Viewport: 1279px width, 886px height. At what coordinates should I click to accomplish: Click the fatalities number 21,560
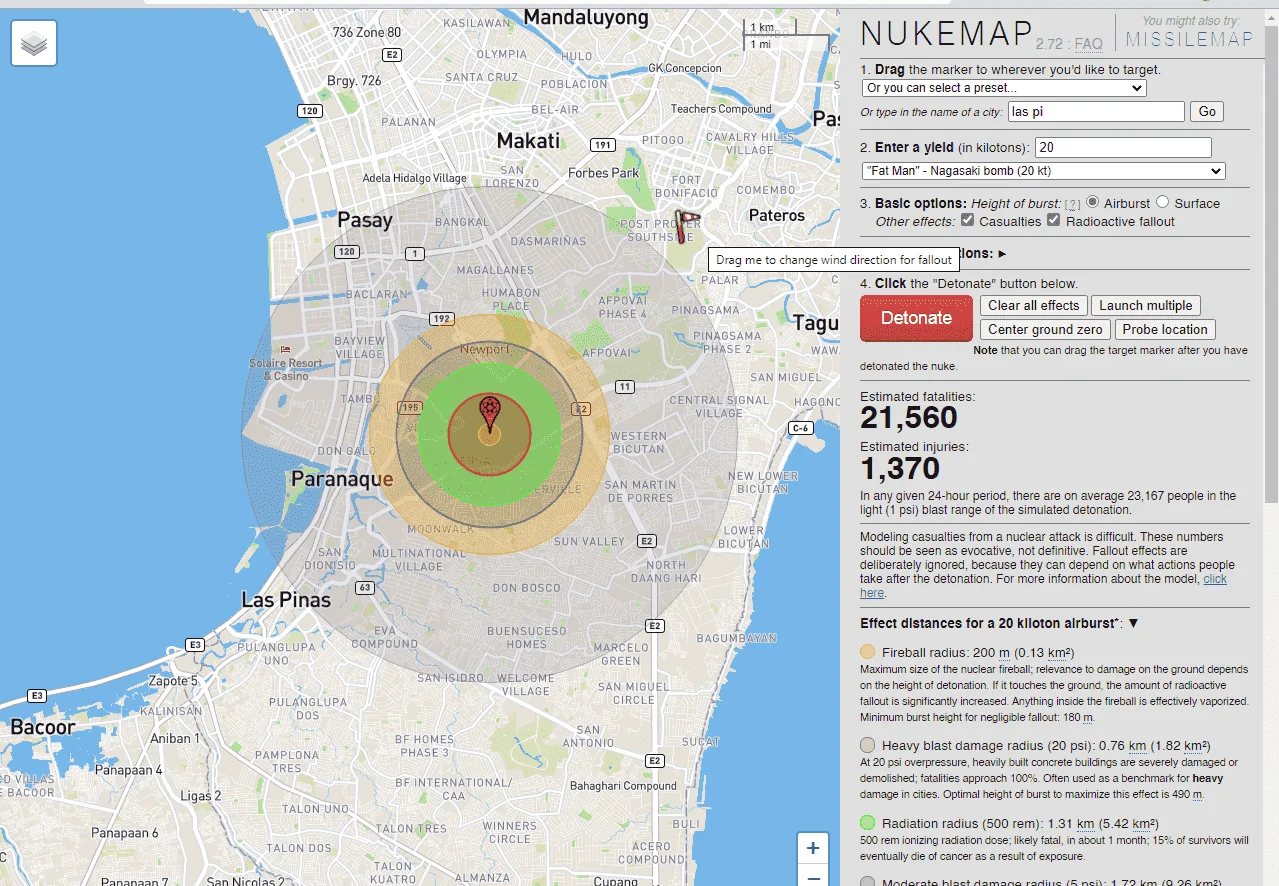[909, 417]
